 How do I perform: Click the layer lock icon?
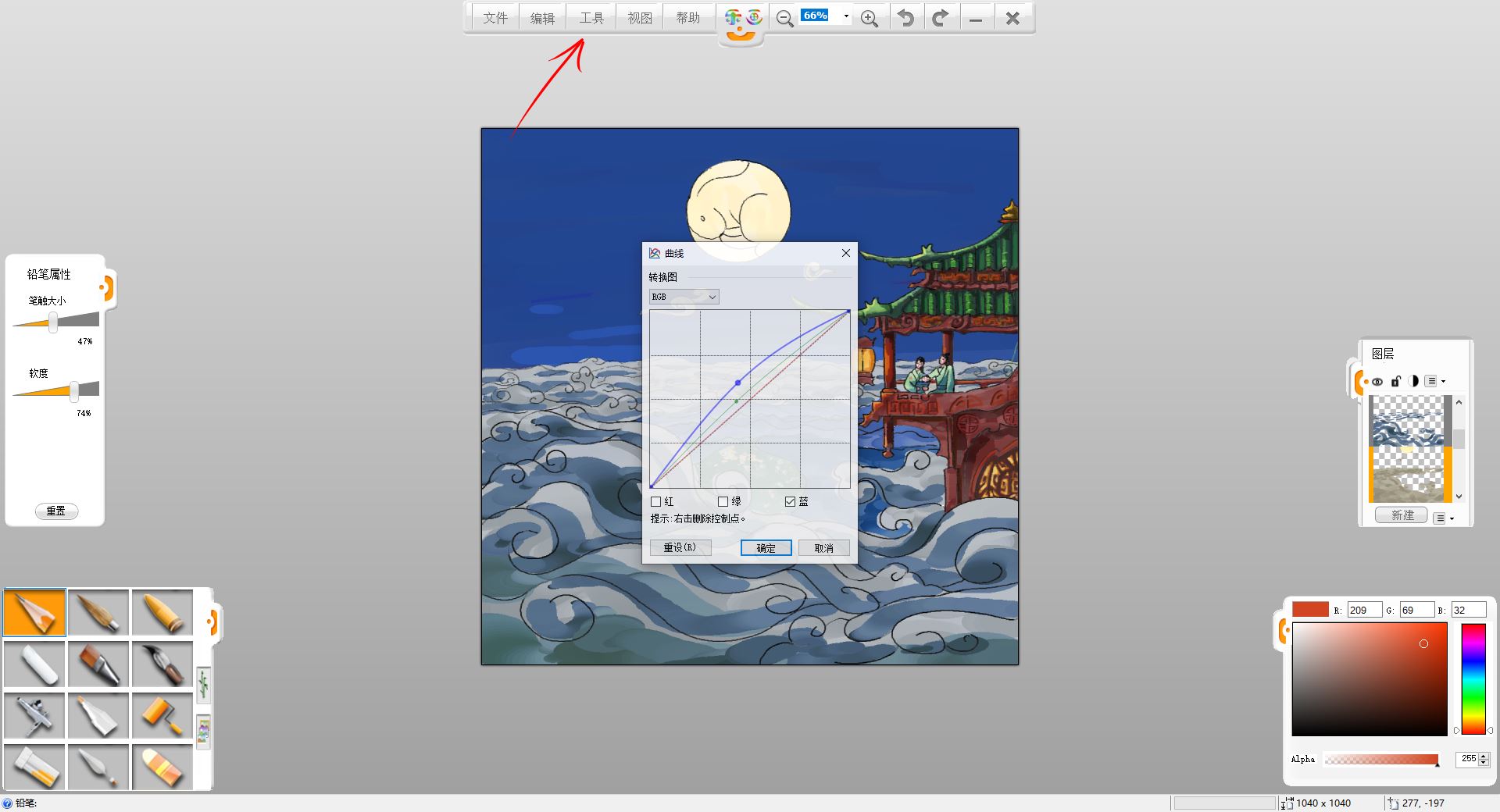tap(1395, 381)
